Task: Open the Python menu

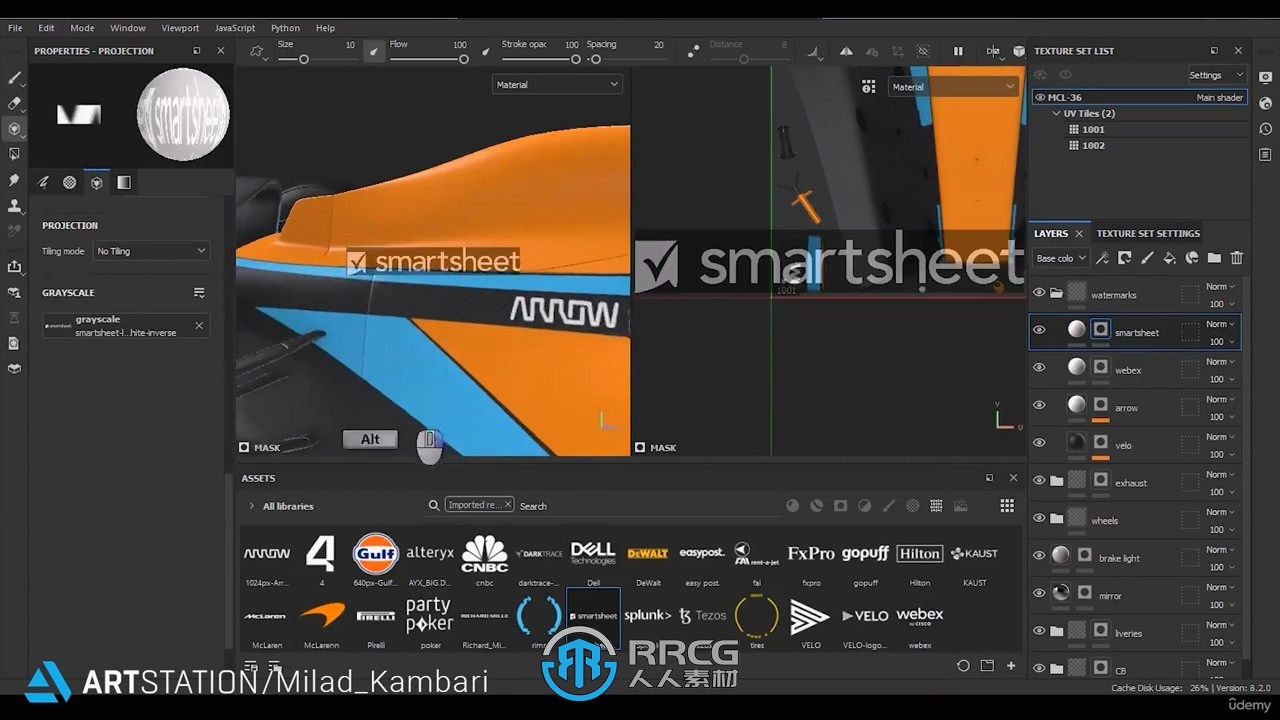Action: click(285, 28)
